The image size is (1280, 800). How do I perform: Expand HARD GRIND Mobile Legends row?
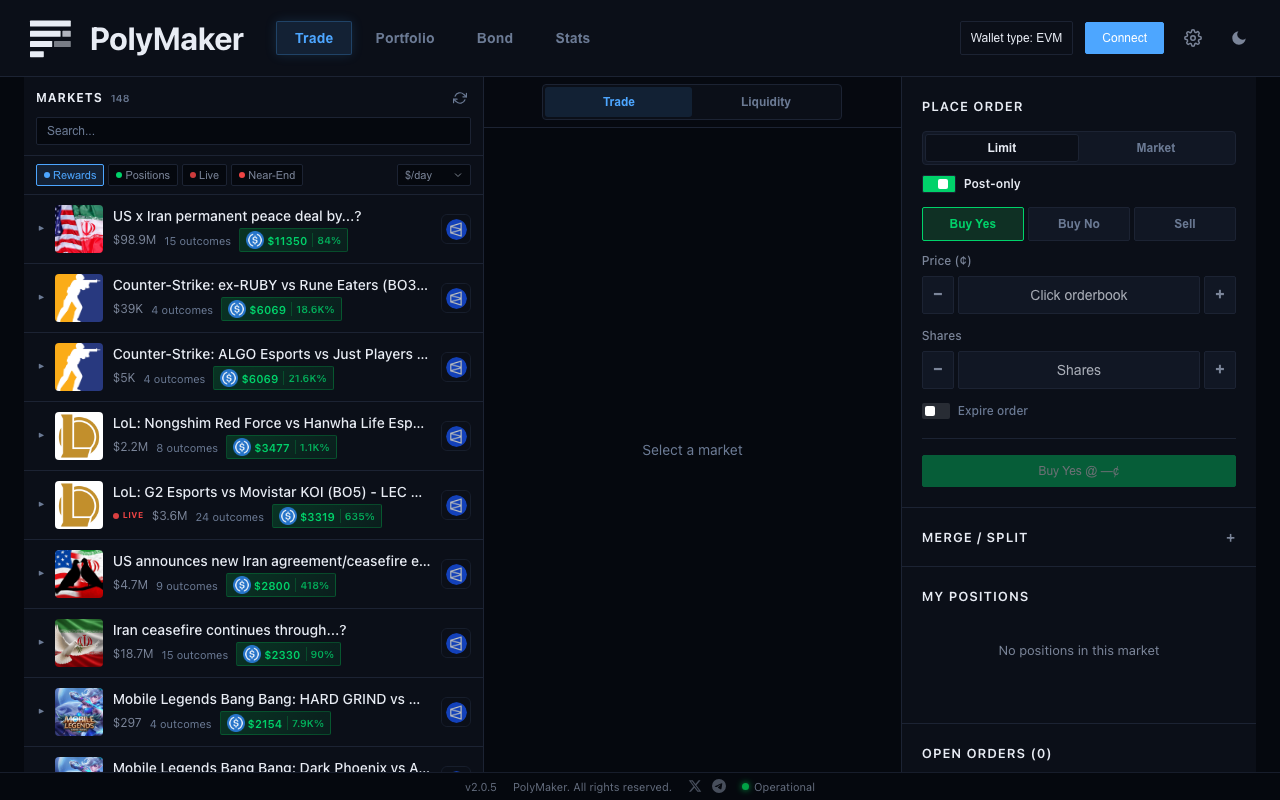pyautogui.click(x=41, y=711)
